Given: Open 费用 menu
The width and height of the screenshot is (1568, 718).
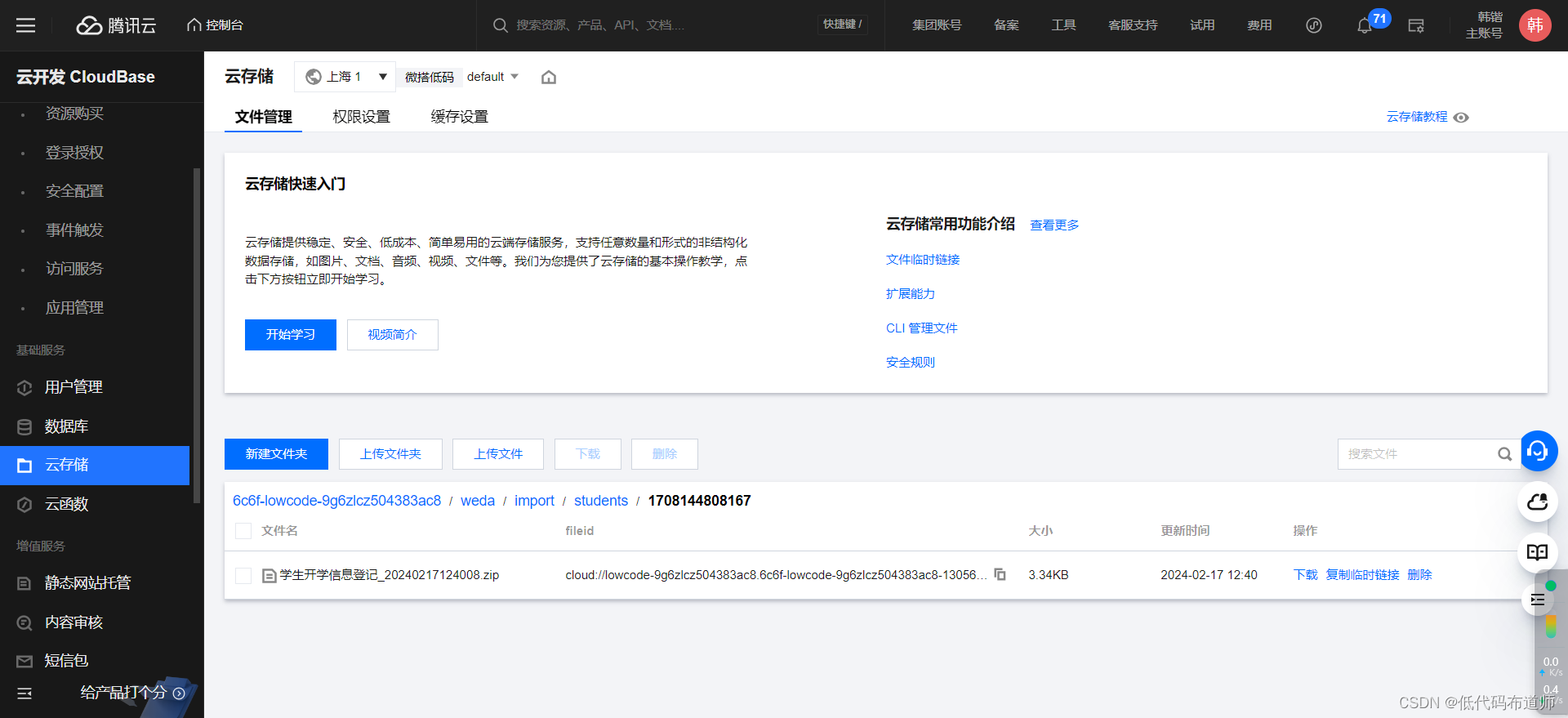Looking at the screenshot, I should pyautogui.click(x=1259, y=25).
